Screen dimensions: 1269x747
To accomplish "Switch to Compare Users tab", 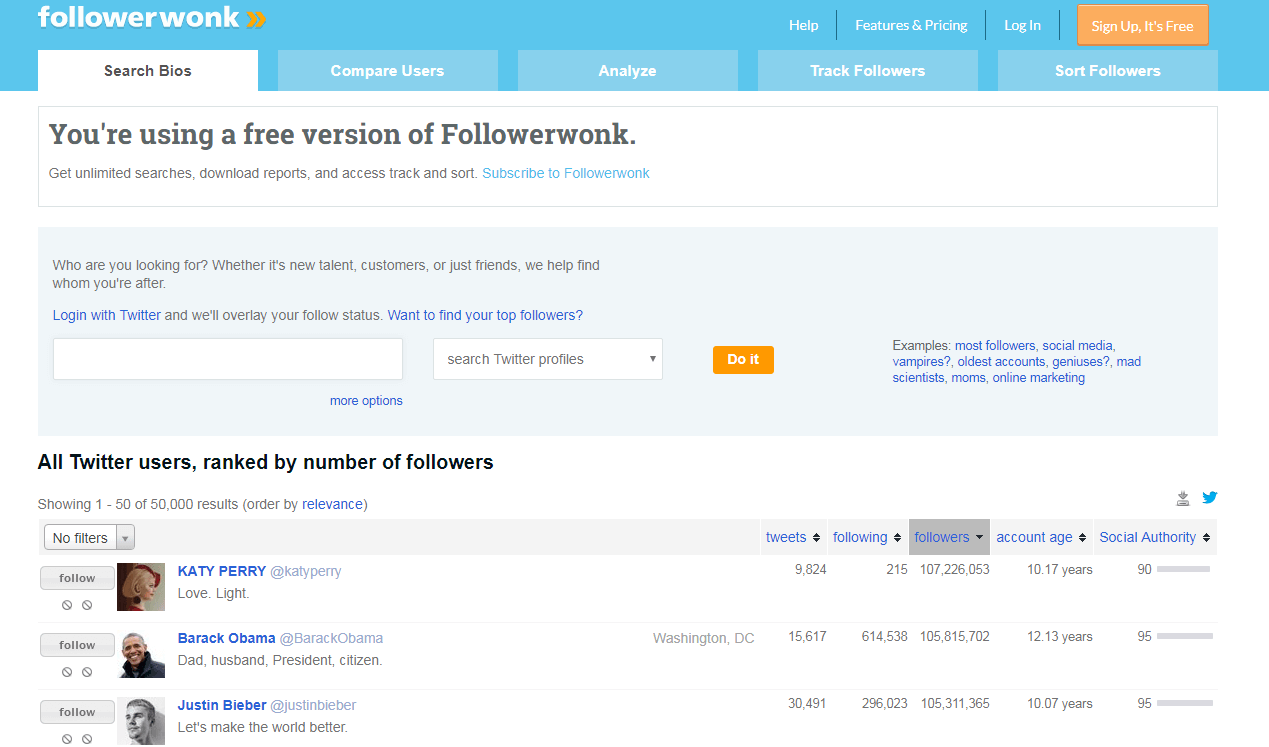I will 387,71.
